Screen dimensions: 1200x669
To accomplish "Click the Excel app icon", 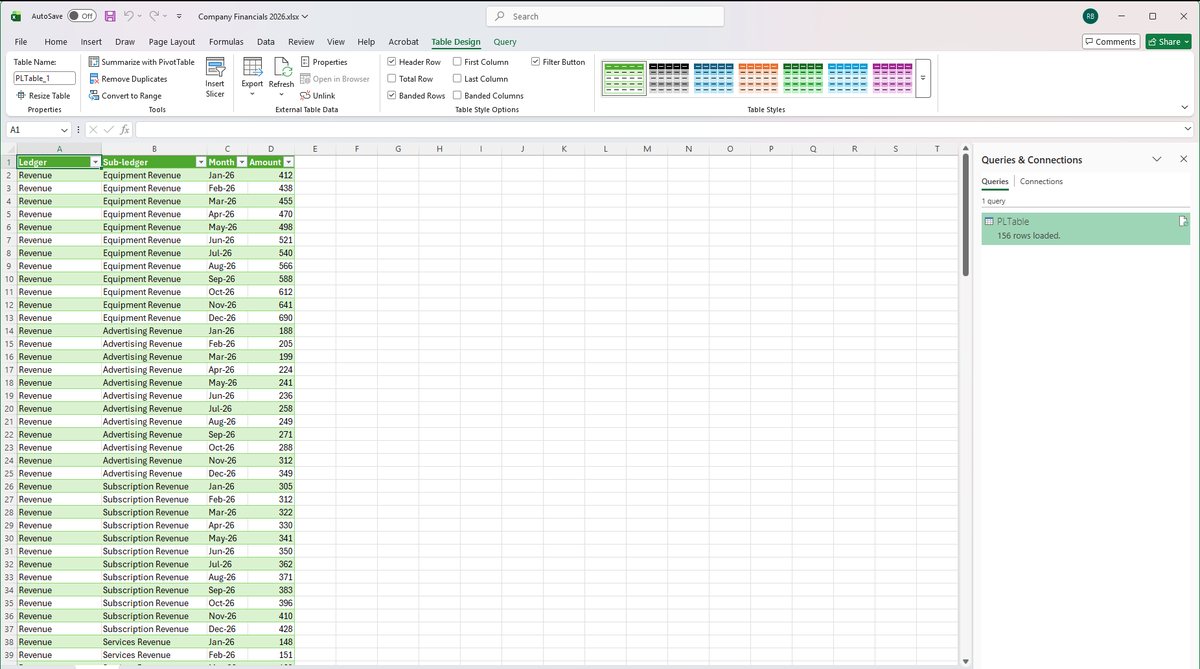I will pyautogui.click(x=16, y=16).
